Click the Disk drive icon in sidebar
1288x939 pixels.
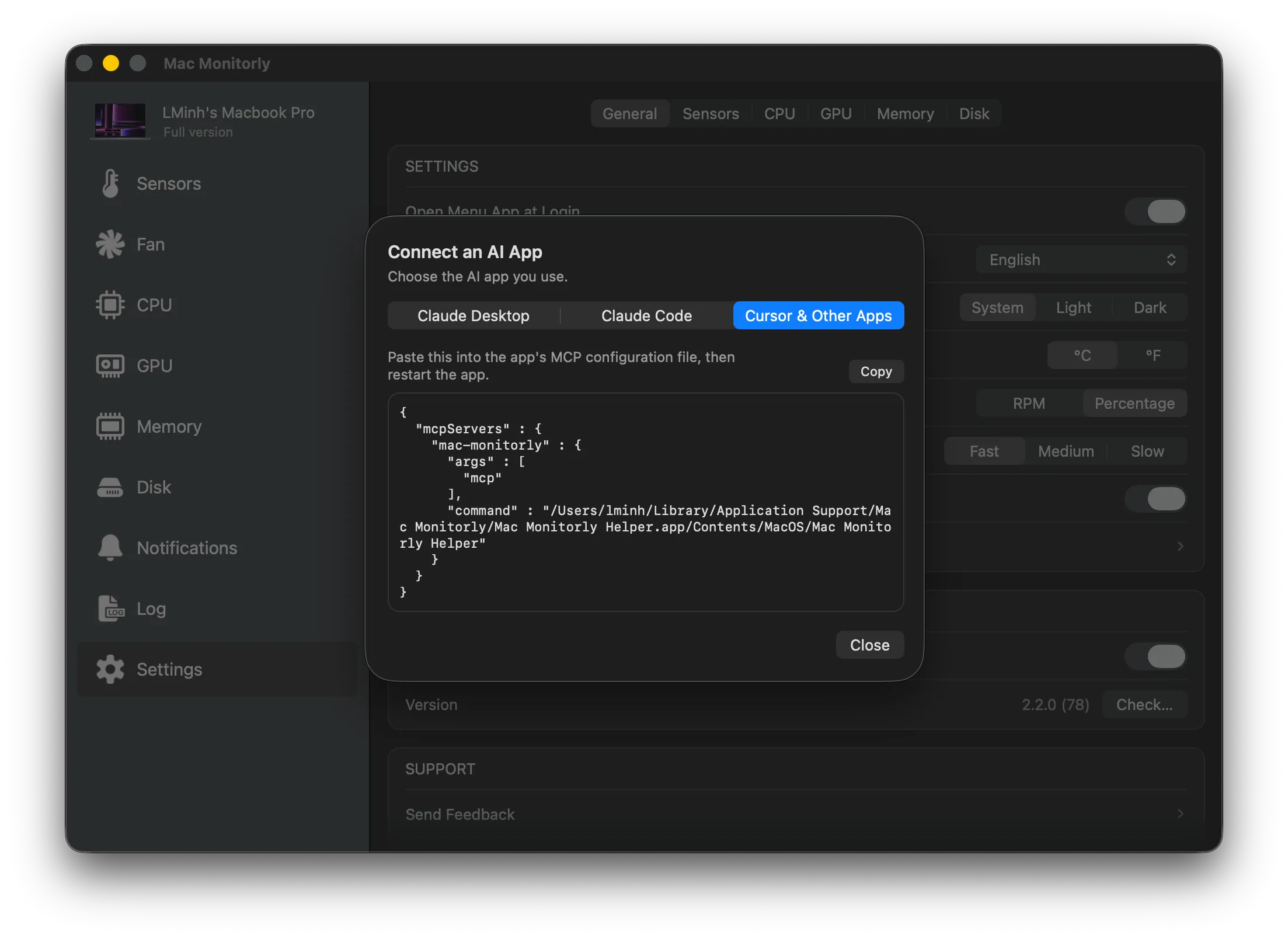click(x=110, y=487)
